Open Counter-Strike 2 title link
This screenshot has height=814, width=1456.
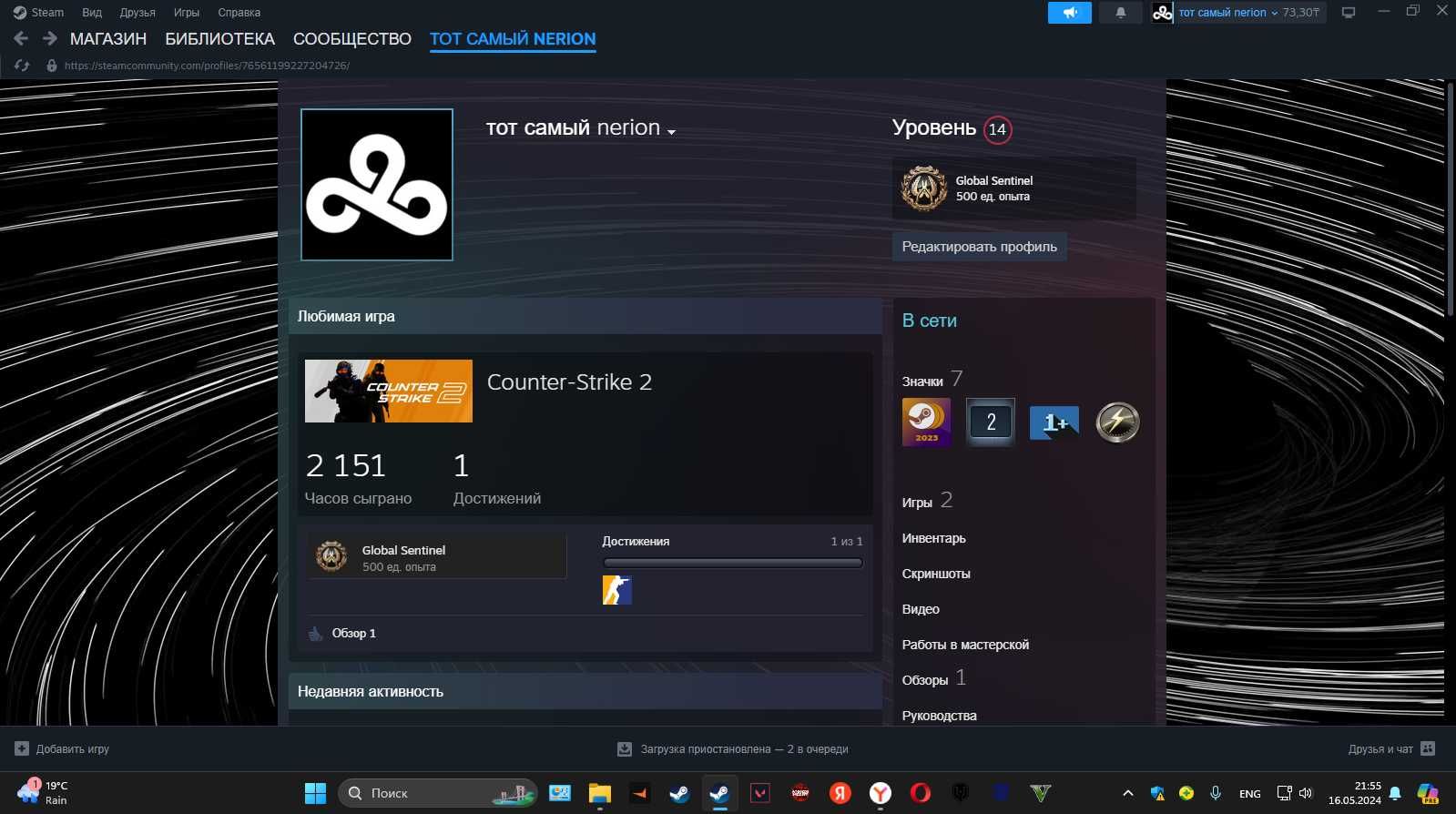[x=569, y=382]
